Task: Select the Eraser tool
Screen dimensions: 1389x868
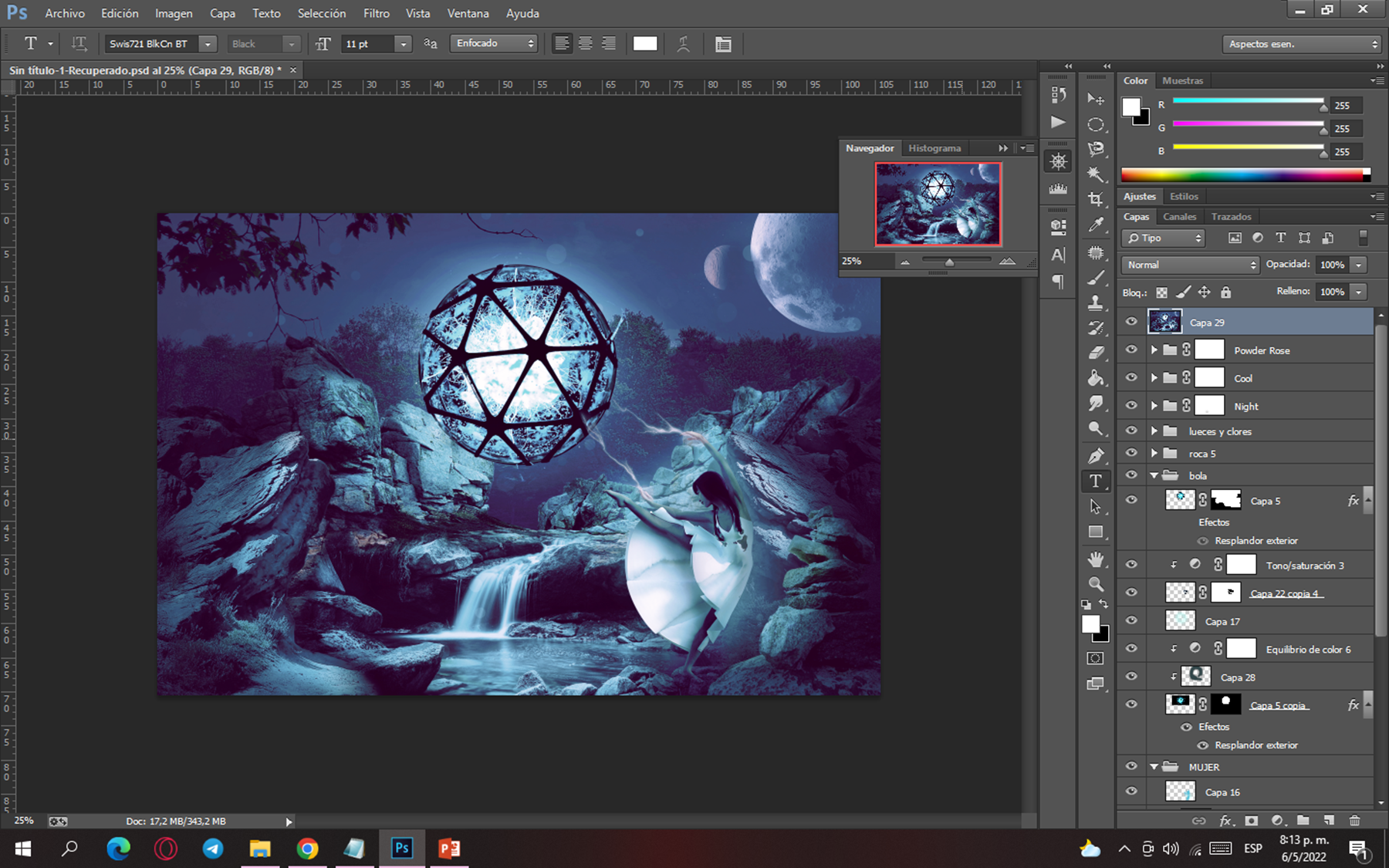Action: coord(1096,353)
